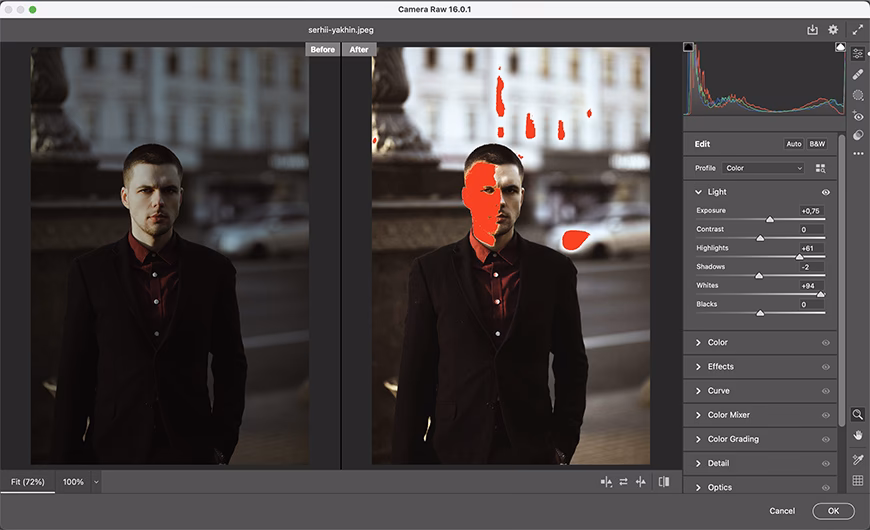Image resolution: width=870 pixels, height=530 pixels.
Task: Open Camera Raw preferences gear
Action: (833, 30)
